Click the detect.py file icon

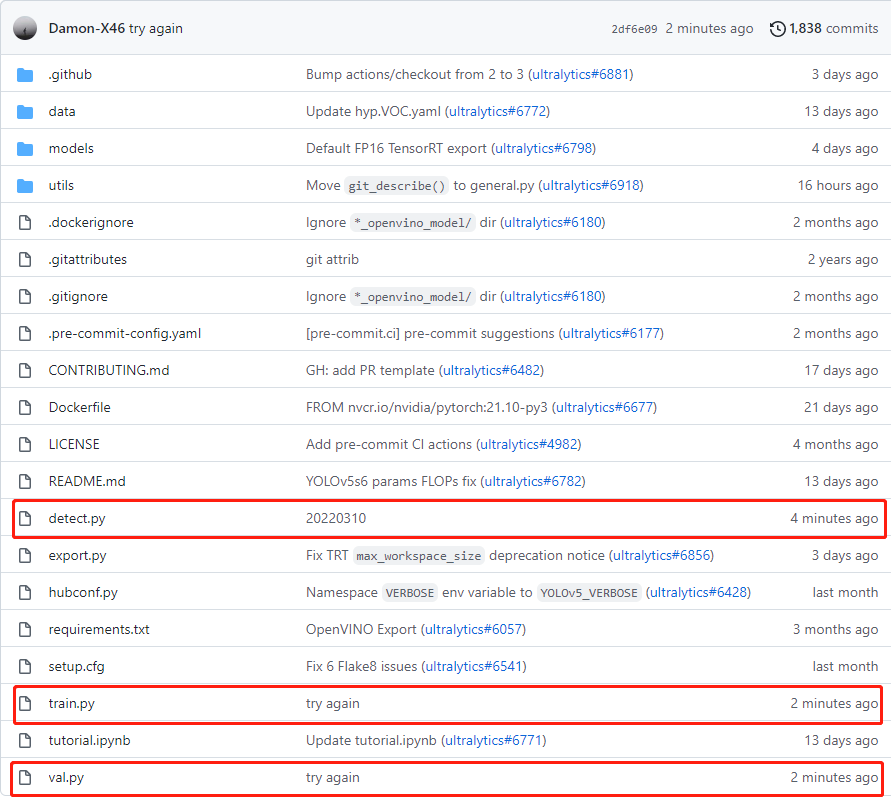pos(25,518)
